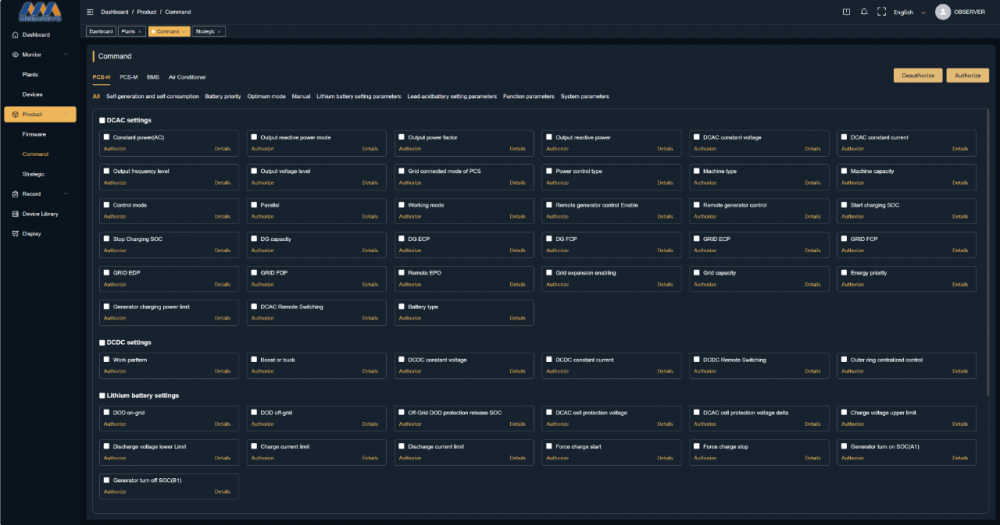Click the Device Library sidebar icon
Screen dimensions: 1000x525
(x=14, y=214)
